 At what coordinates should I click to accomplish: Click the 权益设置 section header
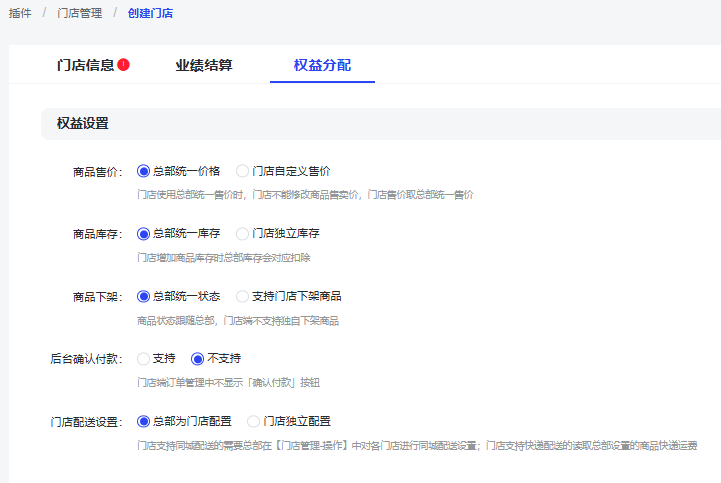point(83,124)
